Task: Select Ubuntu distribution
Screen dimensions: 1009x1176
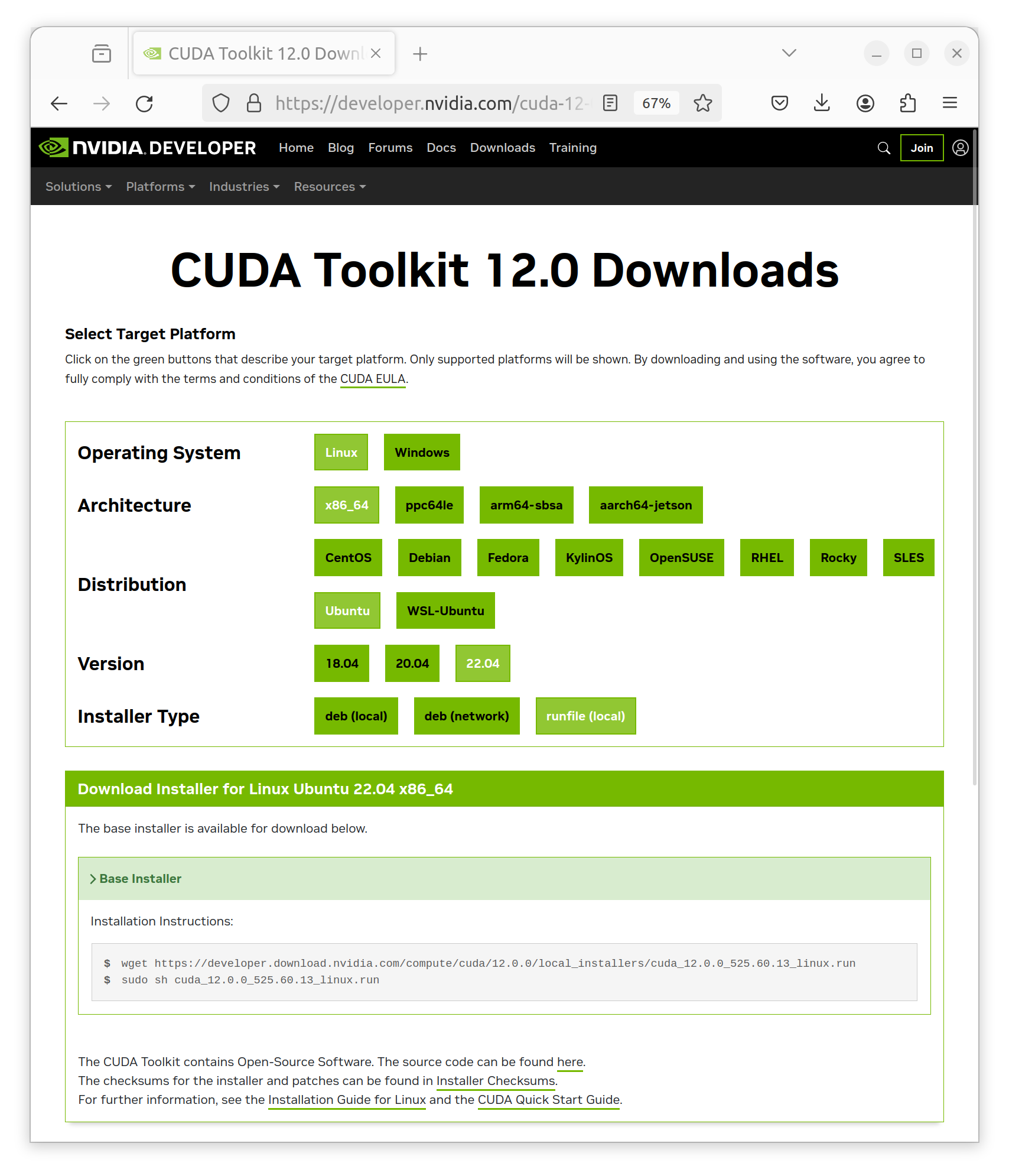Action: pyautogui.click(x=347, y=610)
